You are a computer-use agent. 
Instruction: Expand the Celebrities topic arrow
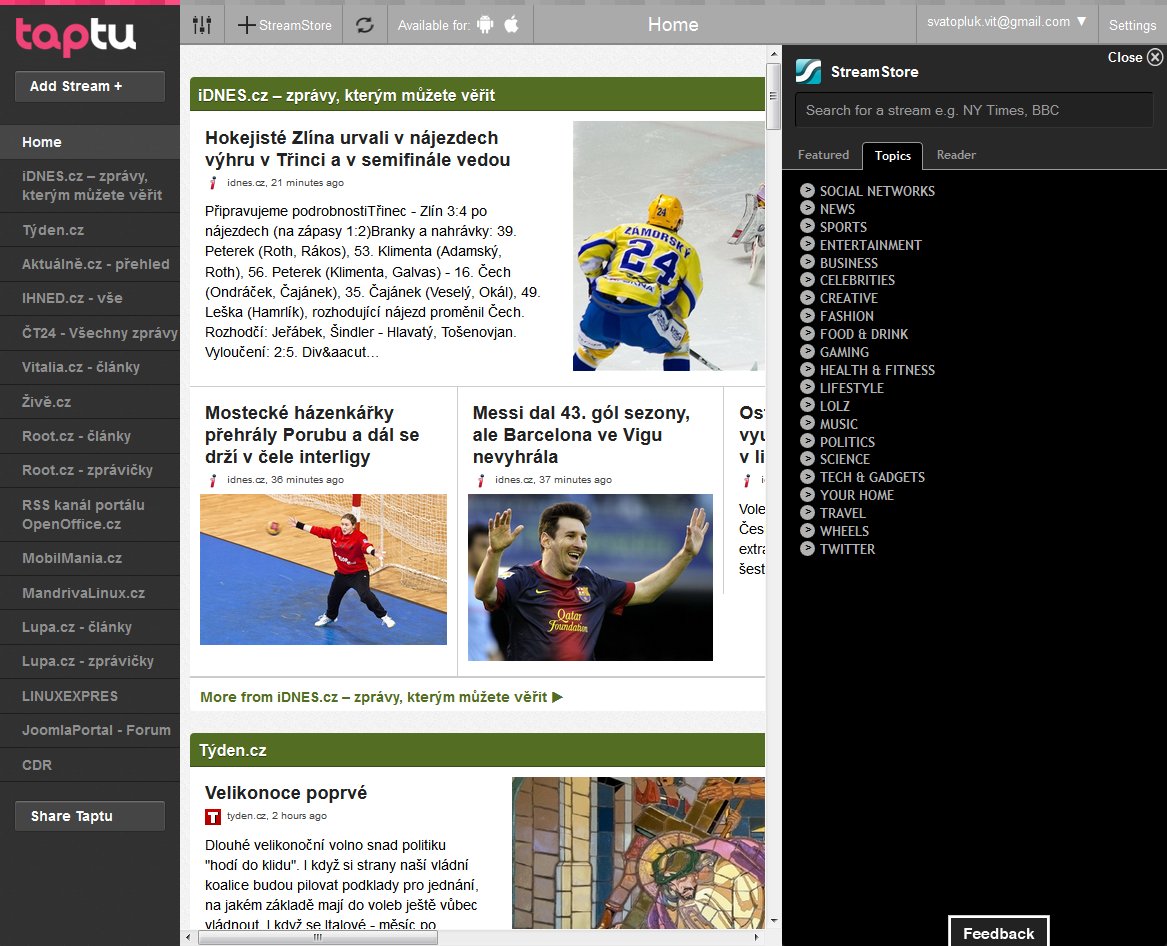(807, 279)
